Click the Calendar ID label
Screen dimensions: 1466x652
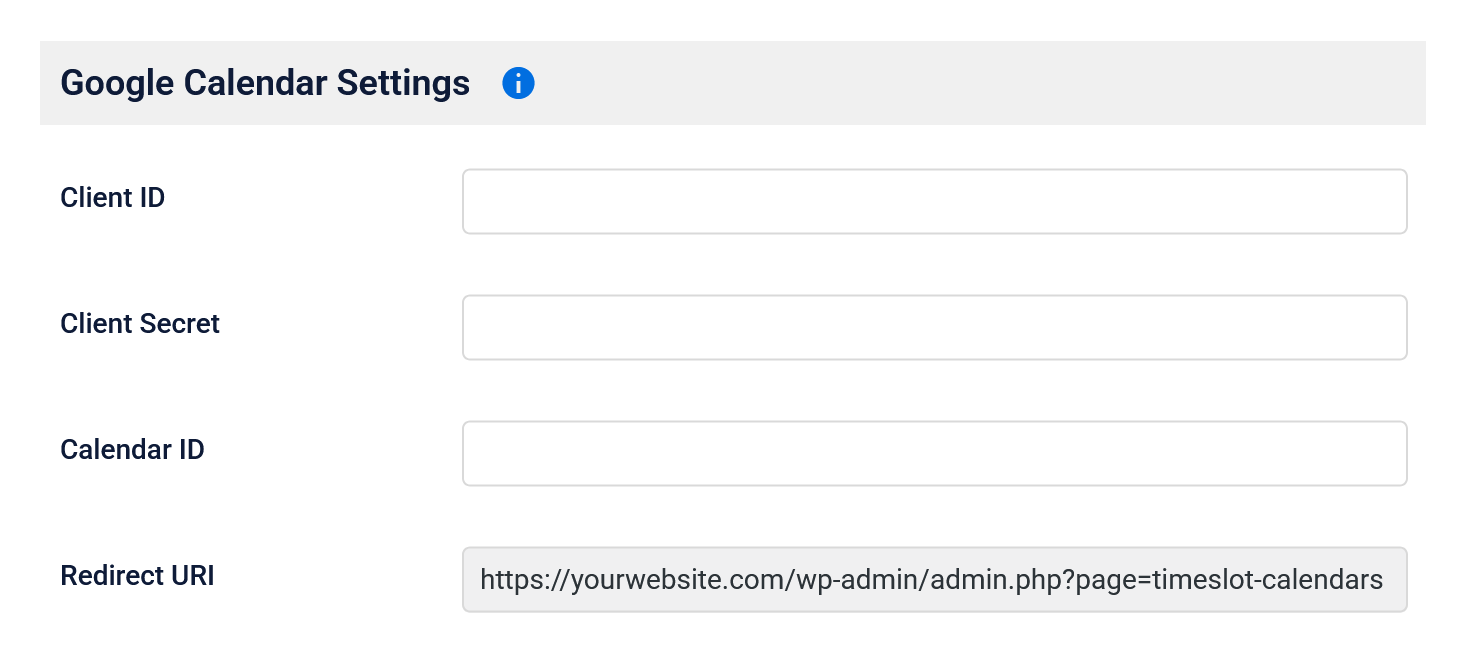point(132,449)
